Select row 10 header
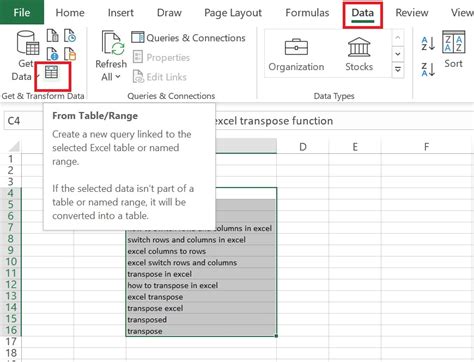This screenshot has width=474, height=362. tap(11, 262)
